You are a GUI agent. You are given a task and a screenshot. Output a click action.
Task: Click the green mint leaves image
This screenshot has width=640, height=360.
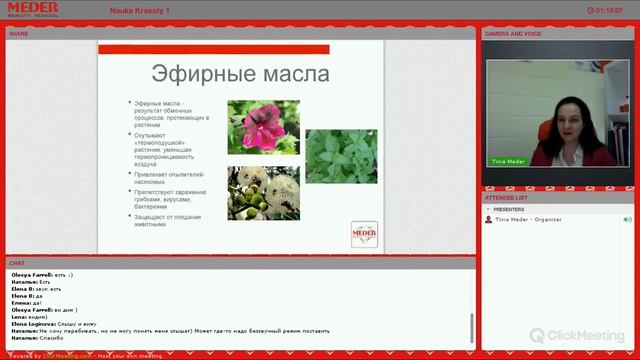pos(341,156)
